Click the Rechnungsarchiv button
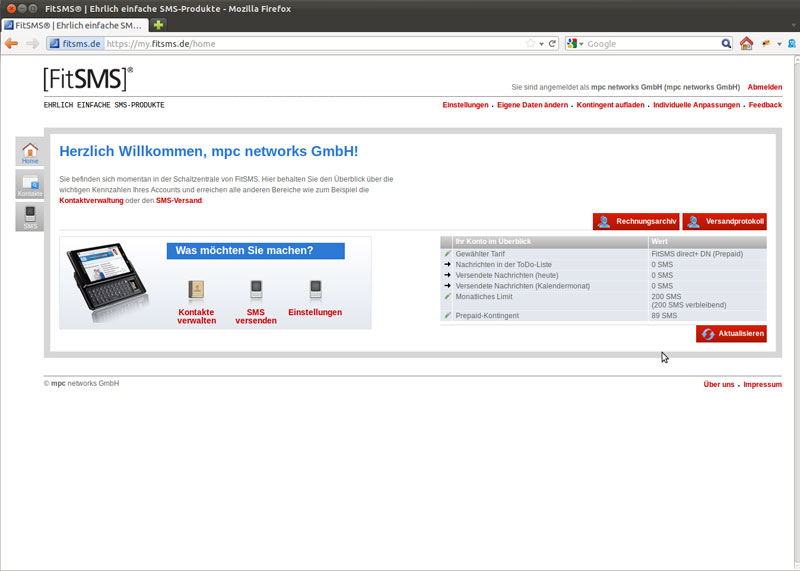This screenshot has width=800, height=571. [x=636, y=221]
